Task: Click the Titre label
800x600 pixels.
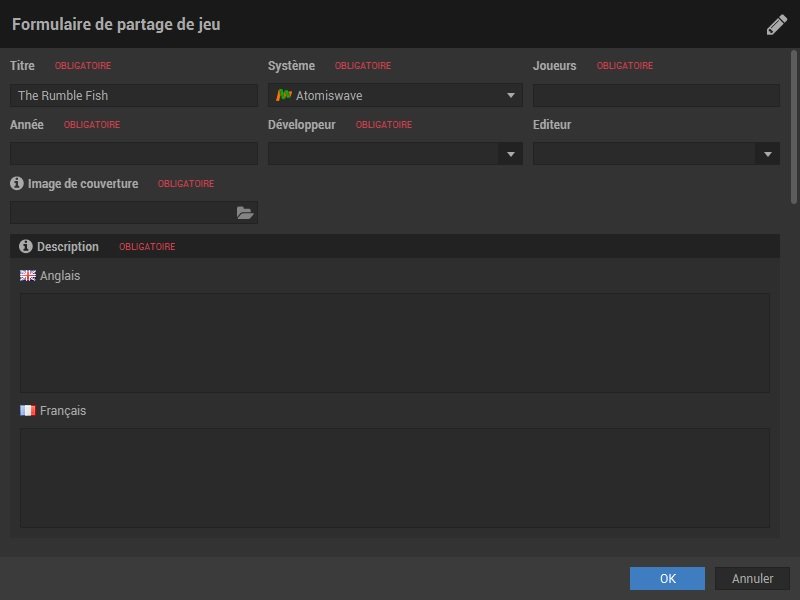Action: [22, 66]
